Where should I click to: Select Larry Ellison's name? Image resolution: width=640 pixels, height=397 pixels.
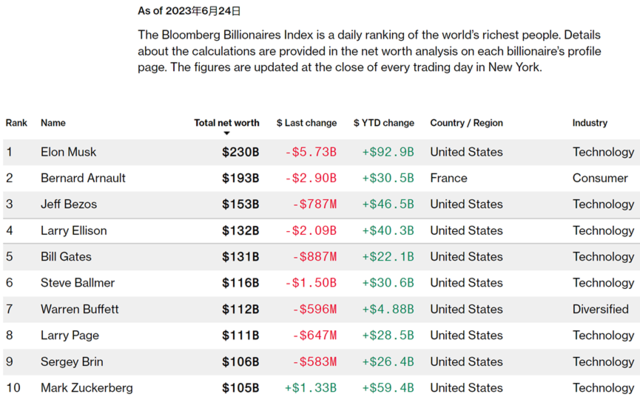pos(74,231)
